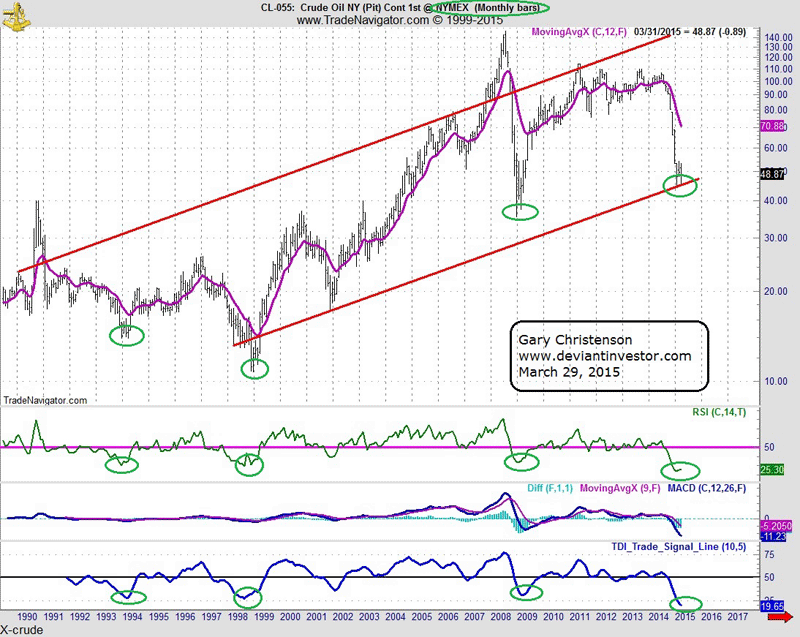Select the X-crude tab
This screenshot has width=800, height=637.
coord(20,630)
